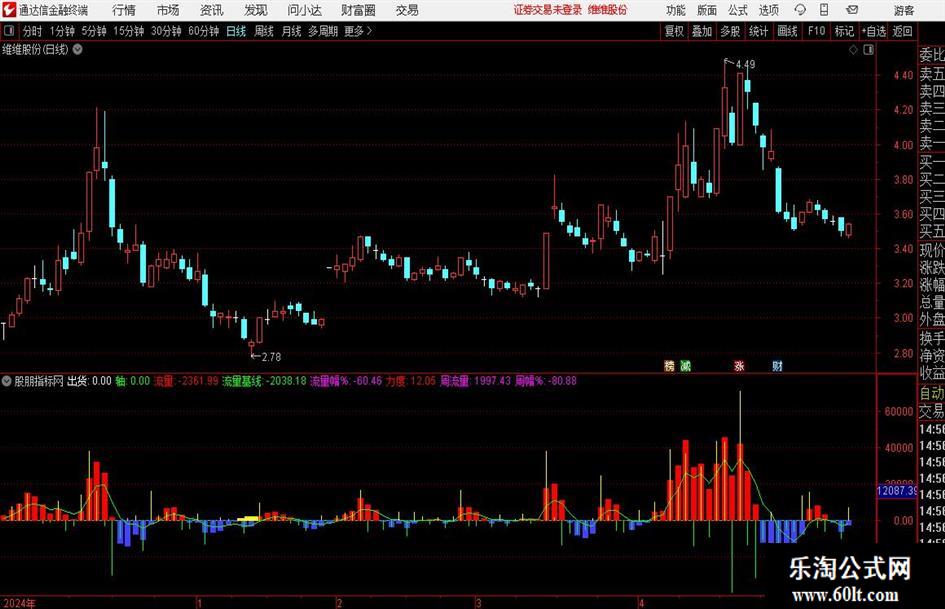
Task: Click the 2.78 low price label
Action: coord(271,357)
